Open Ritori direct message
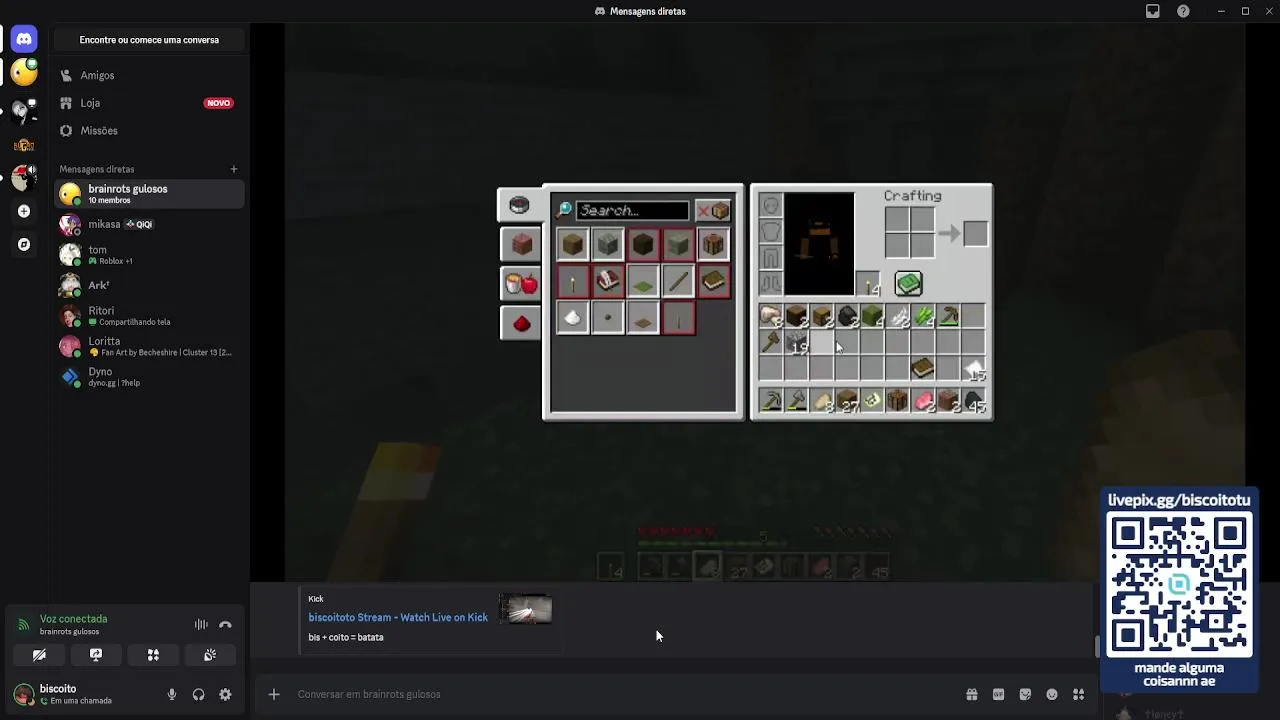Image resolution: width=1280 pixels, height=720 pixels. (149, 316)
